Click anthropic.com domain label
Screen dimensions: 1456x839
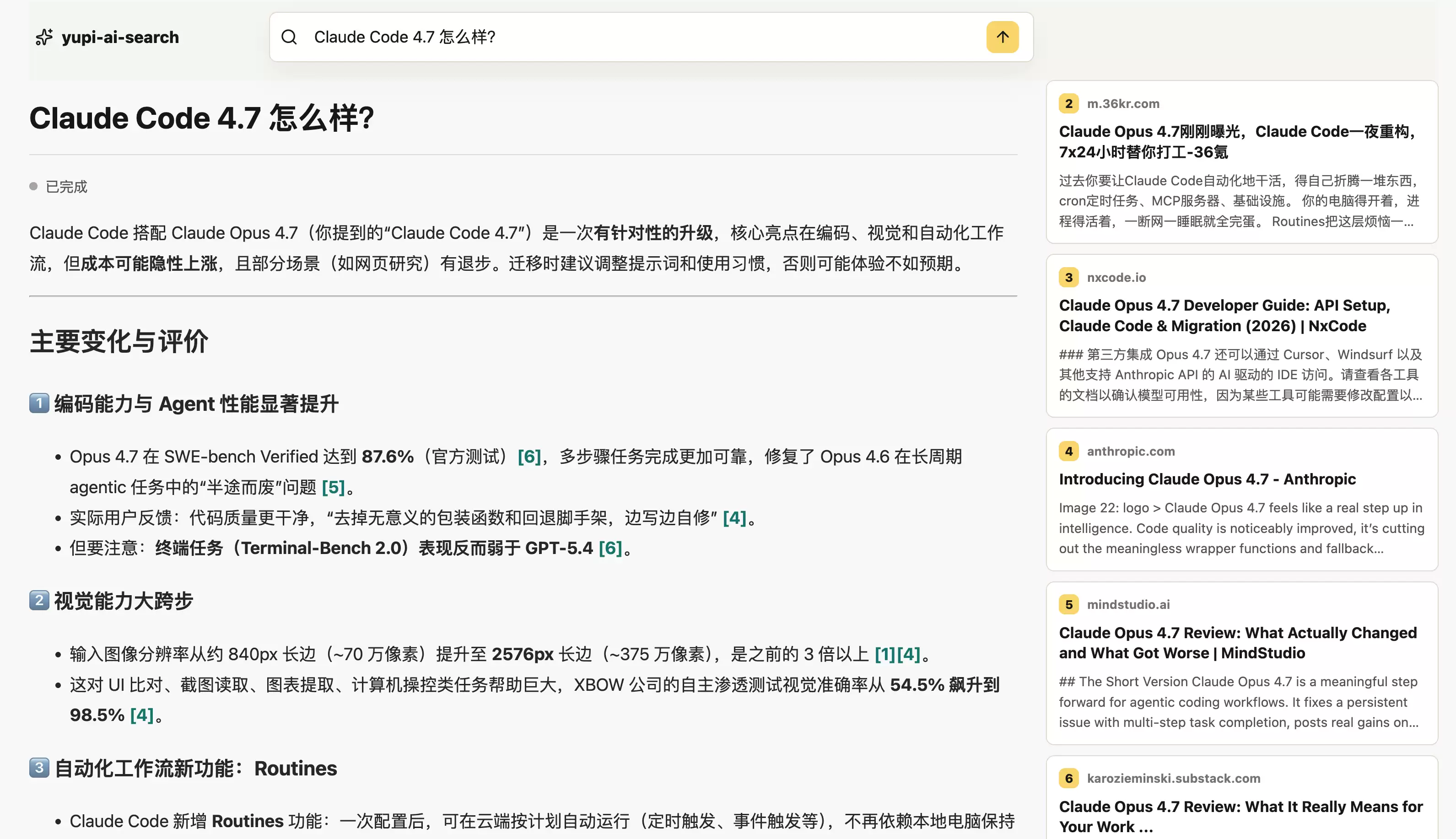coord(1131,451)
